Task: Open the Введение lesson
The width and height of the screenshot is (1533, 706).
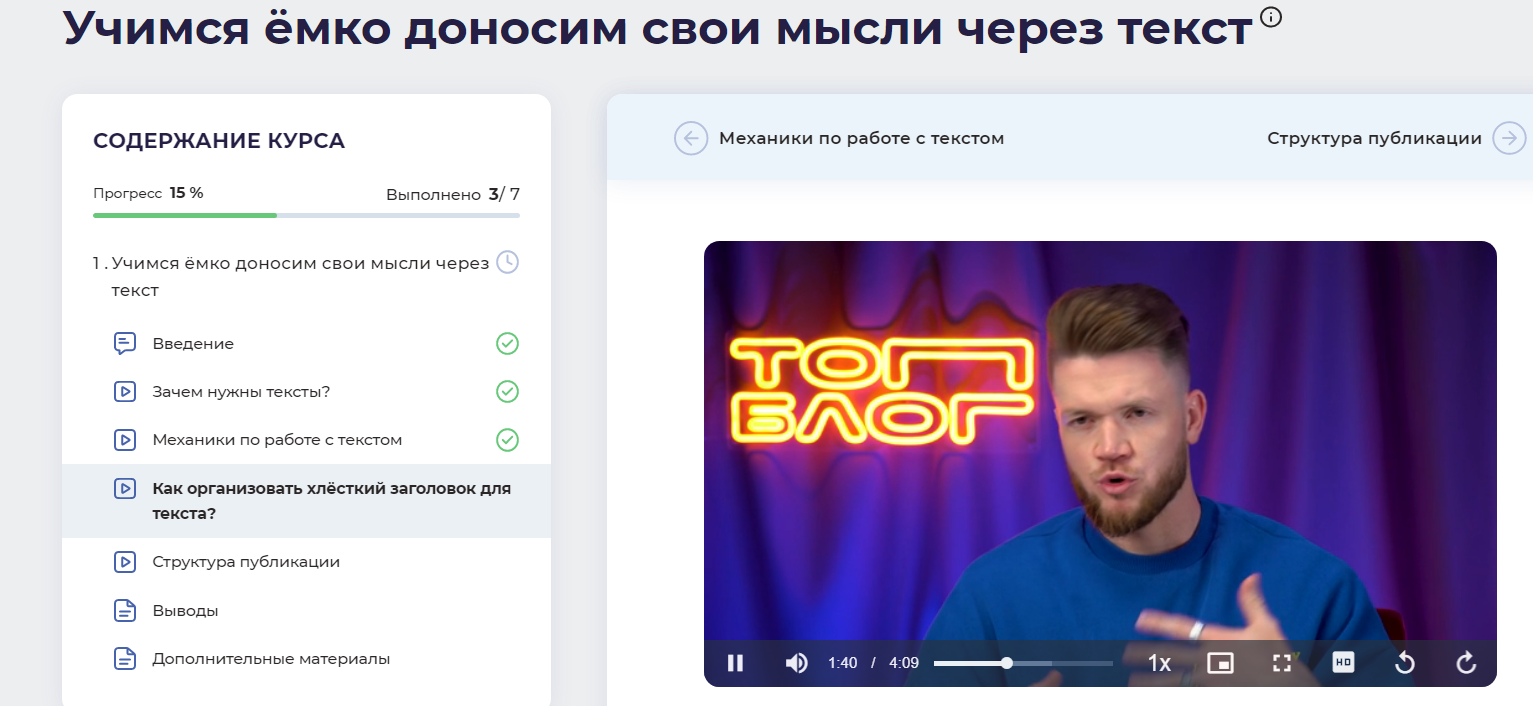Action: point(190,343)
